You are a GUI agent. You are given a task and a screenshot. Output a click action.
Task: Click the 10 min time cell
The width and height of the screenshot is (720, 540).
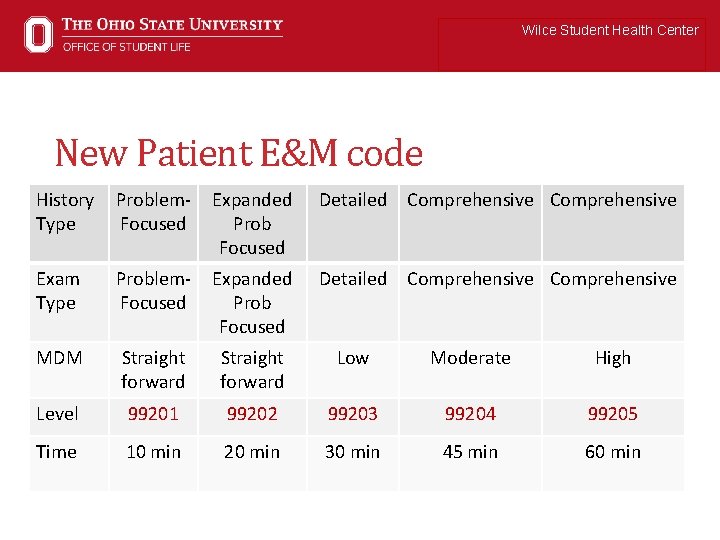click(x=153, y=451)
